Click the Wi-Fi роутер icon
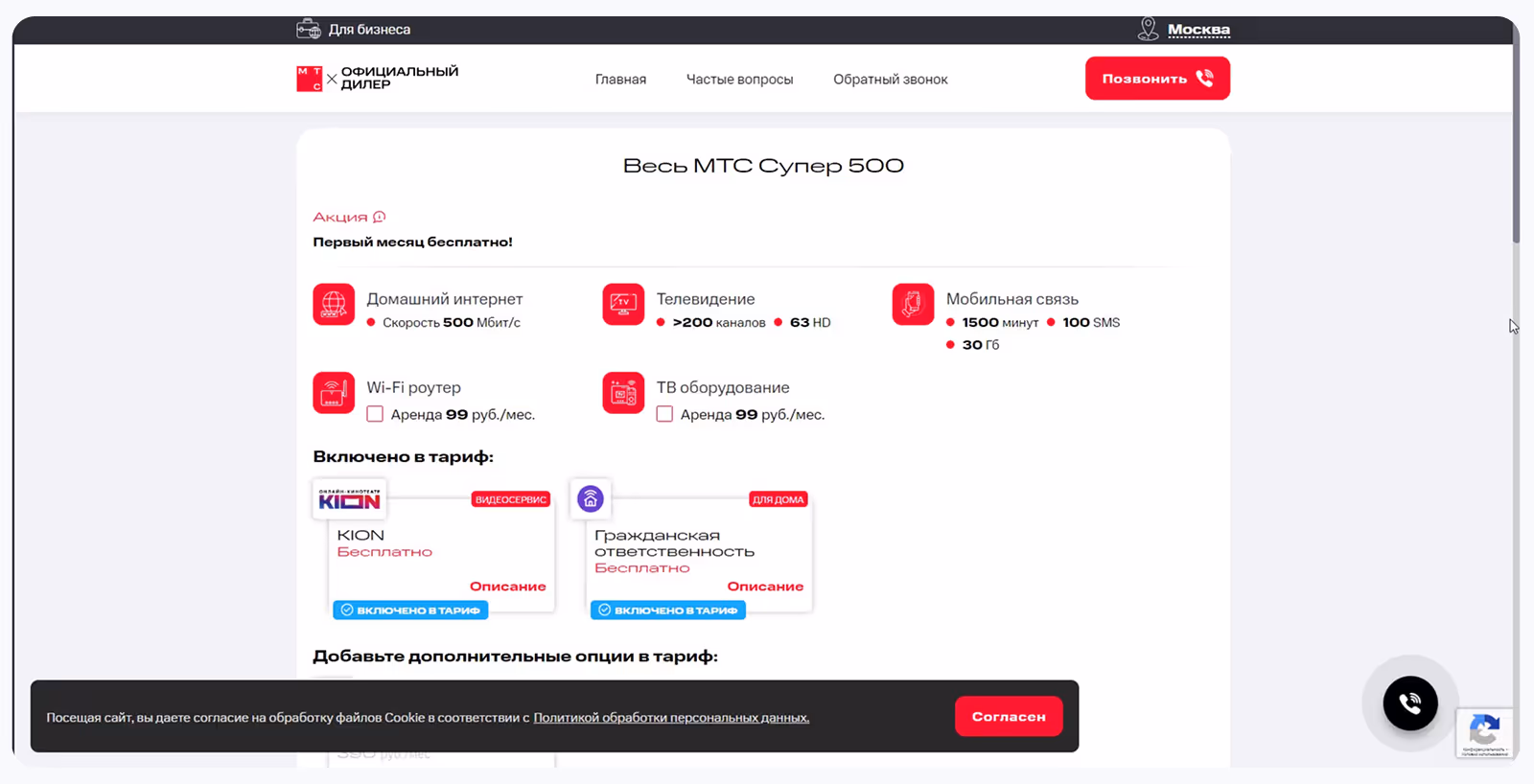 tap(334, 393)
